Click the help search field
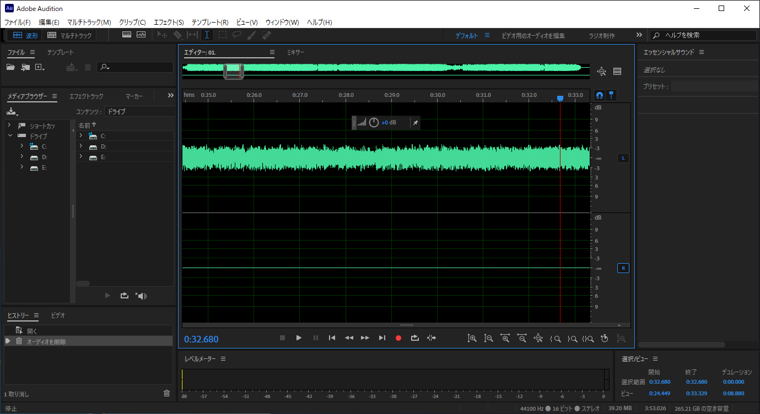This screenshot has height=414, width=760. tap(704, 35)
